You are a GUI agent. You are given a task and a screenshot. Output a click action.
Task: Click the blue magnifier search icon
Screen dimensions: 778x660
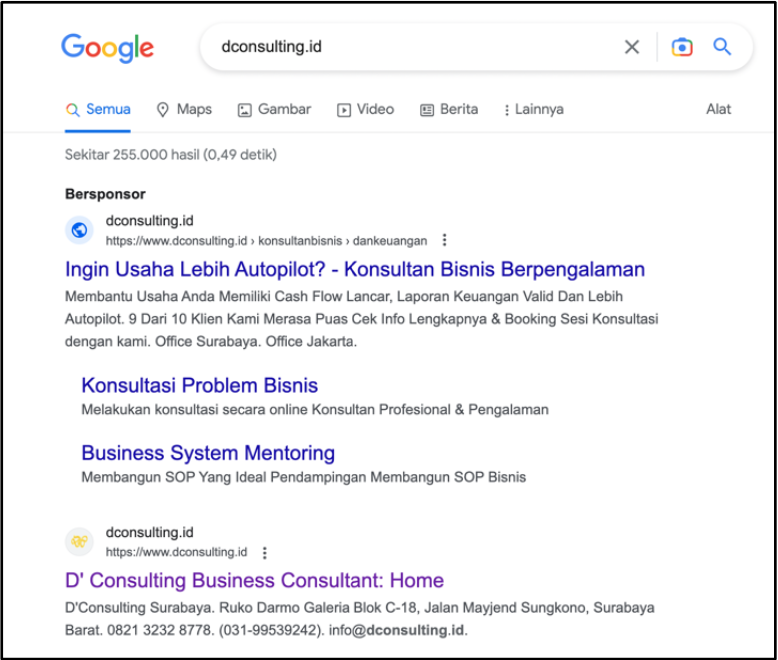(x=722, y=47)
